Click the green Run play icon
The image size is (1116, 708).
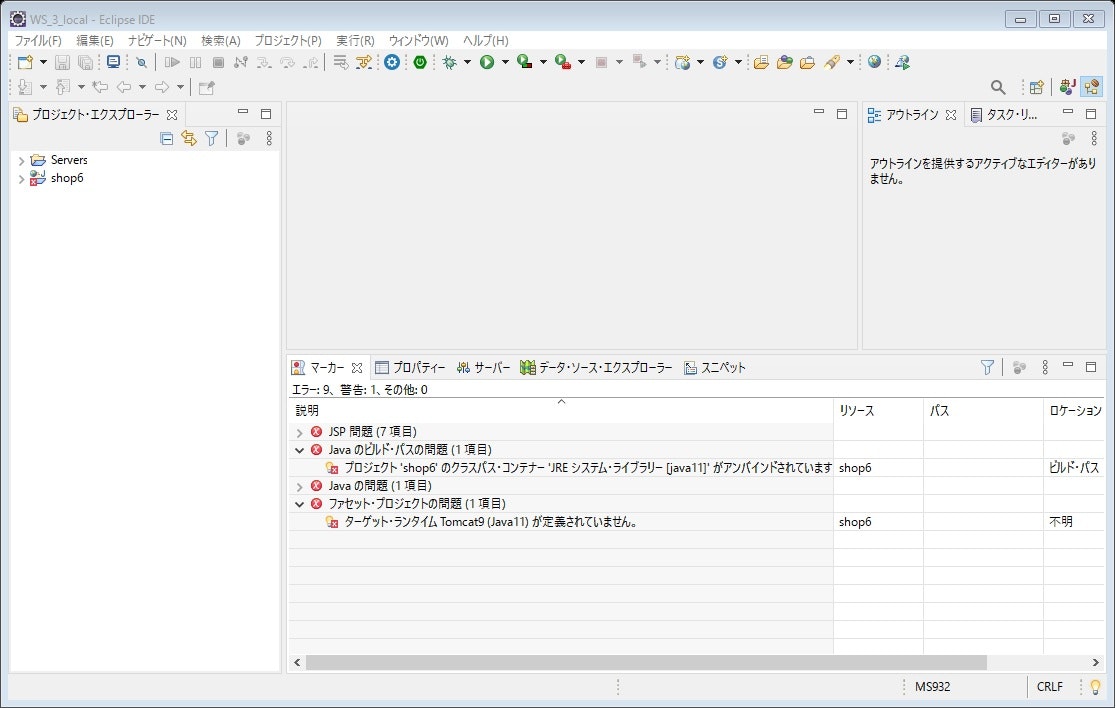[x=487, y=63]
